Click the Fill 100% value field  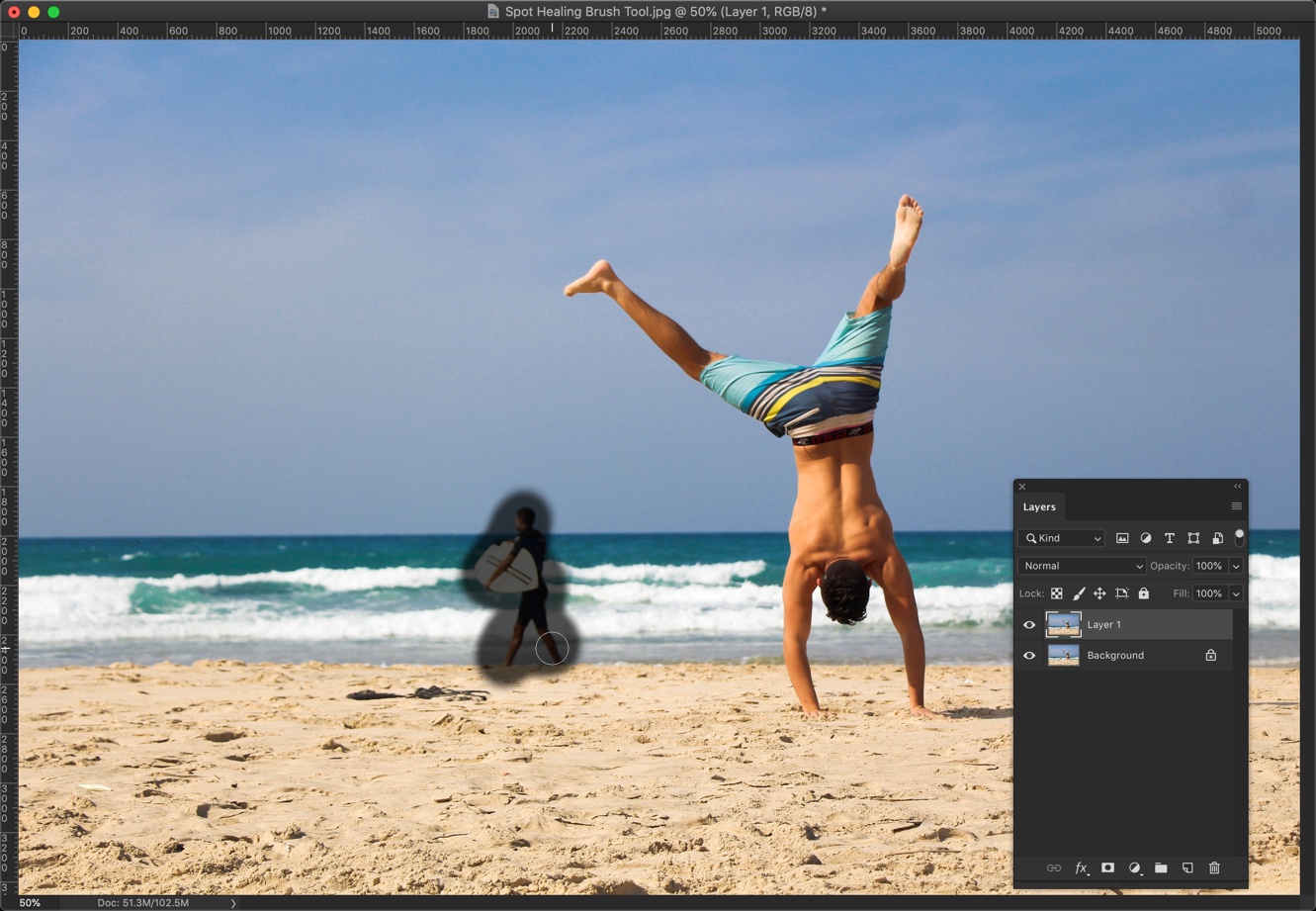[1209, 593]
